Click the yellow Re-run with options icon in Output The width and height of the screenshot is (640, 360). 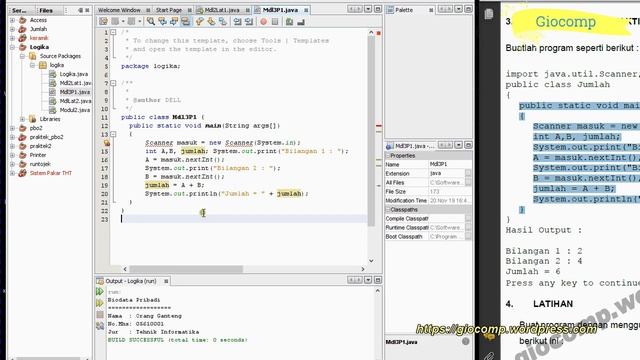click(x=100, y=303)
